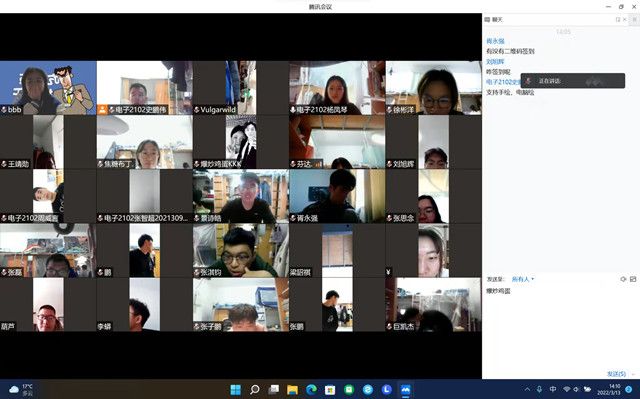Select chat message 有没有二维码签到
This screenshot has height=399, width=640.
(x=510, y=51)
